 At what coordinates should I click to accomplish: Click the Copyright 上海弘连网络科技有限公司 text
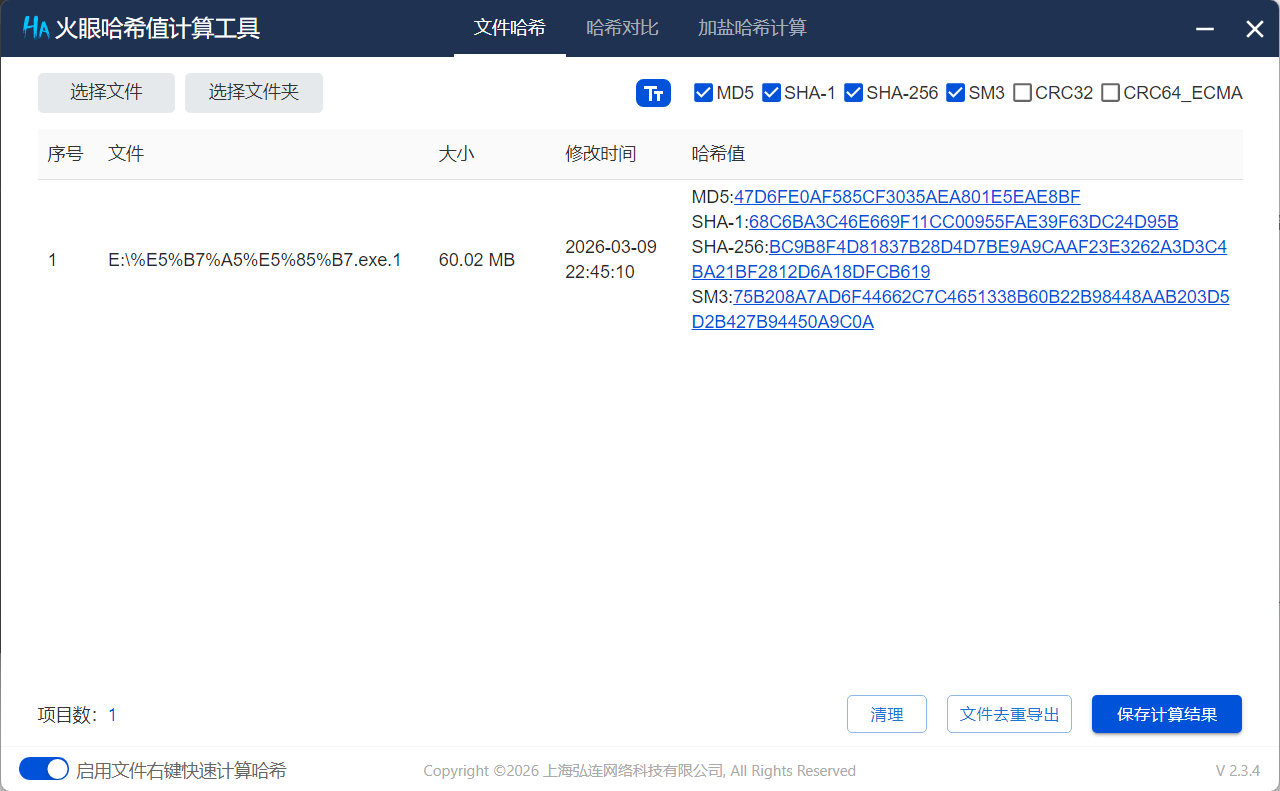point(640,771)
